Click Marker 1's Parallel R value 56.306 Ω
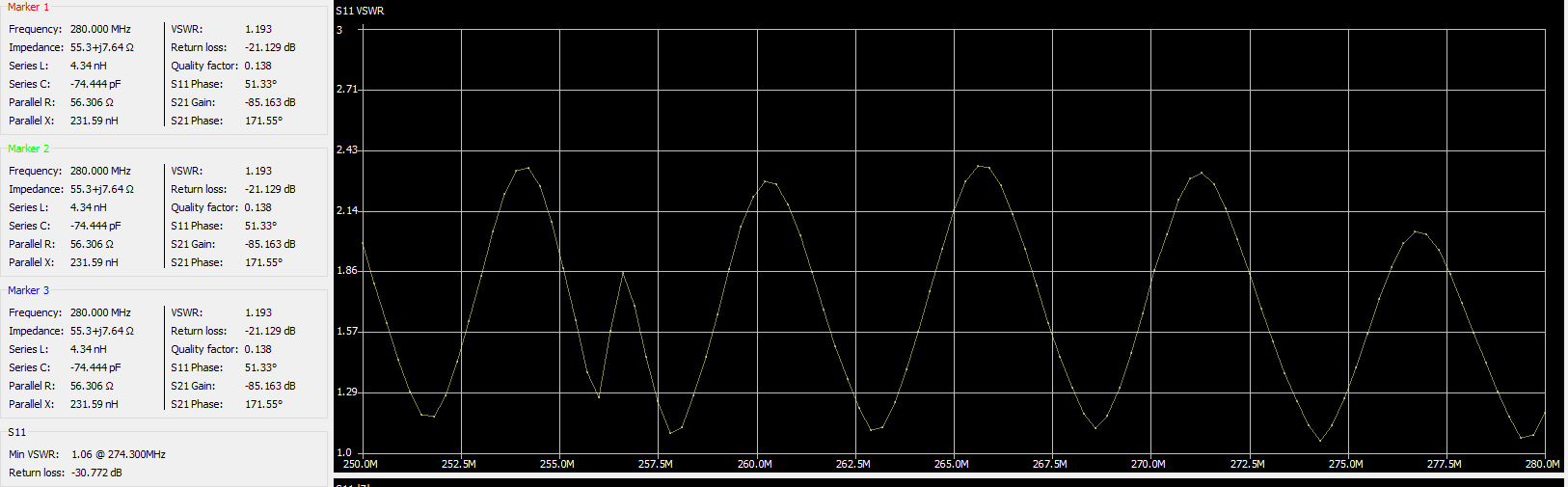The height and width of the screenshot is (487, 1568). [x=92, y=102]
